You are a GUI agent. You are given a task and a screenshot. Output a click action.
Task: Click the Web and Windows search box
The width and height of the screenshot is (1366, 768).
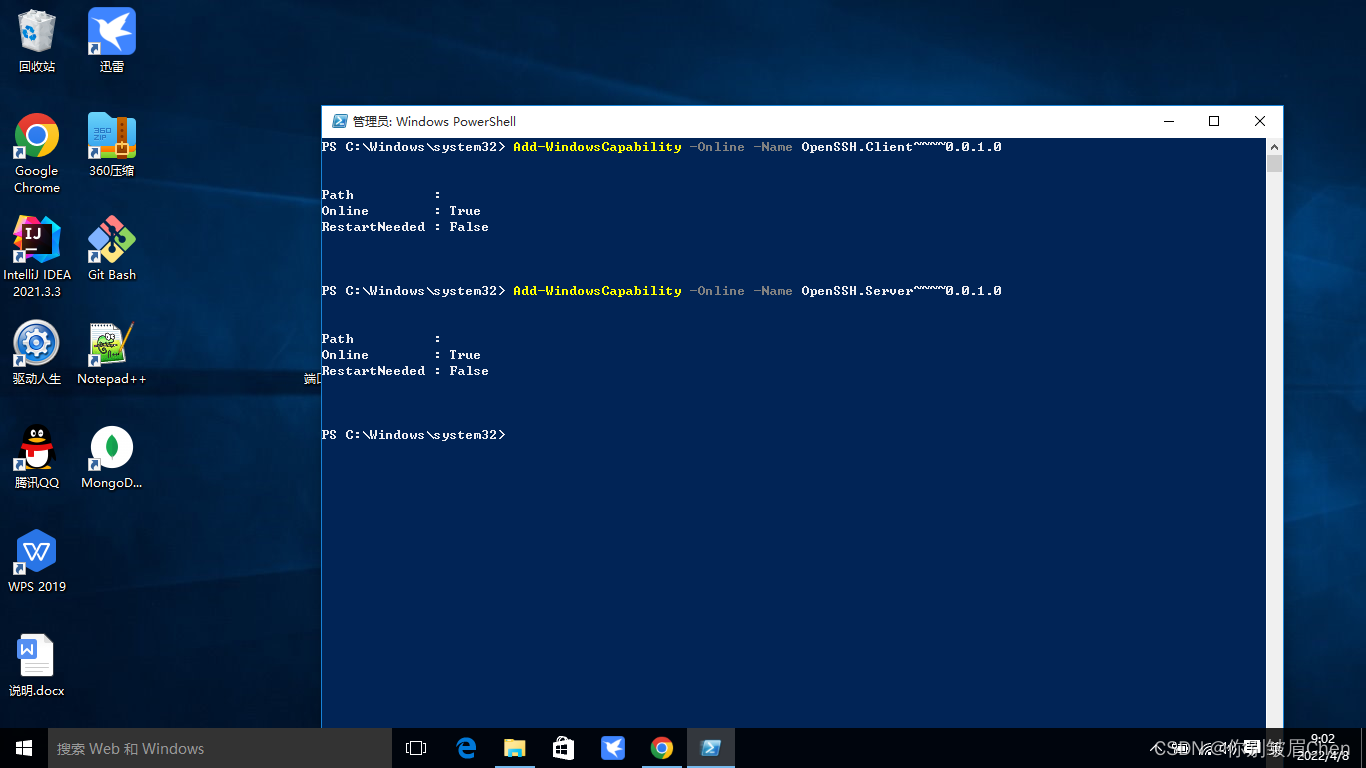tap(220, 748)
